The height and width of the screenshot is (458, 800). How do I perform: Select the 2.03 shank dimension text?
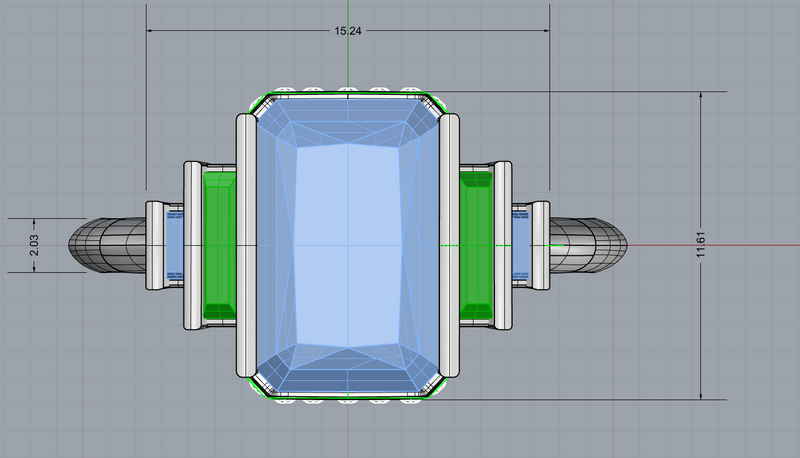pos(34,244)
